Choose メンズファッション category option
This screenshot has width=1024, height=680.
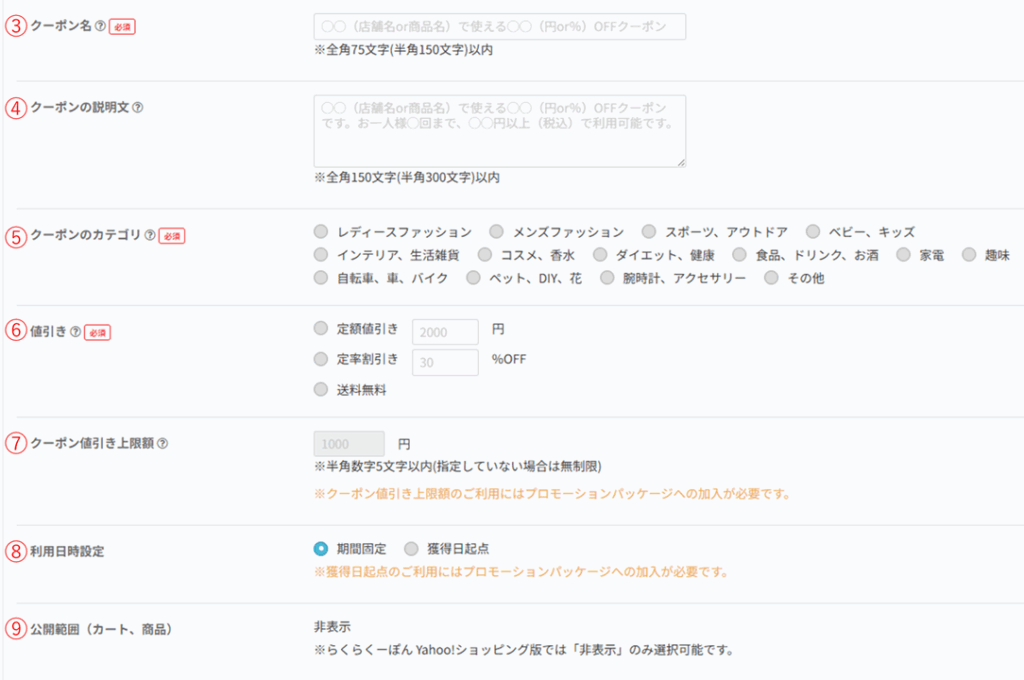(496, 232)
